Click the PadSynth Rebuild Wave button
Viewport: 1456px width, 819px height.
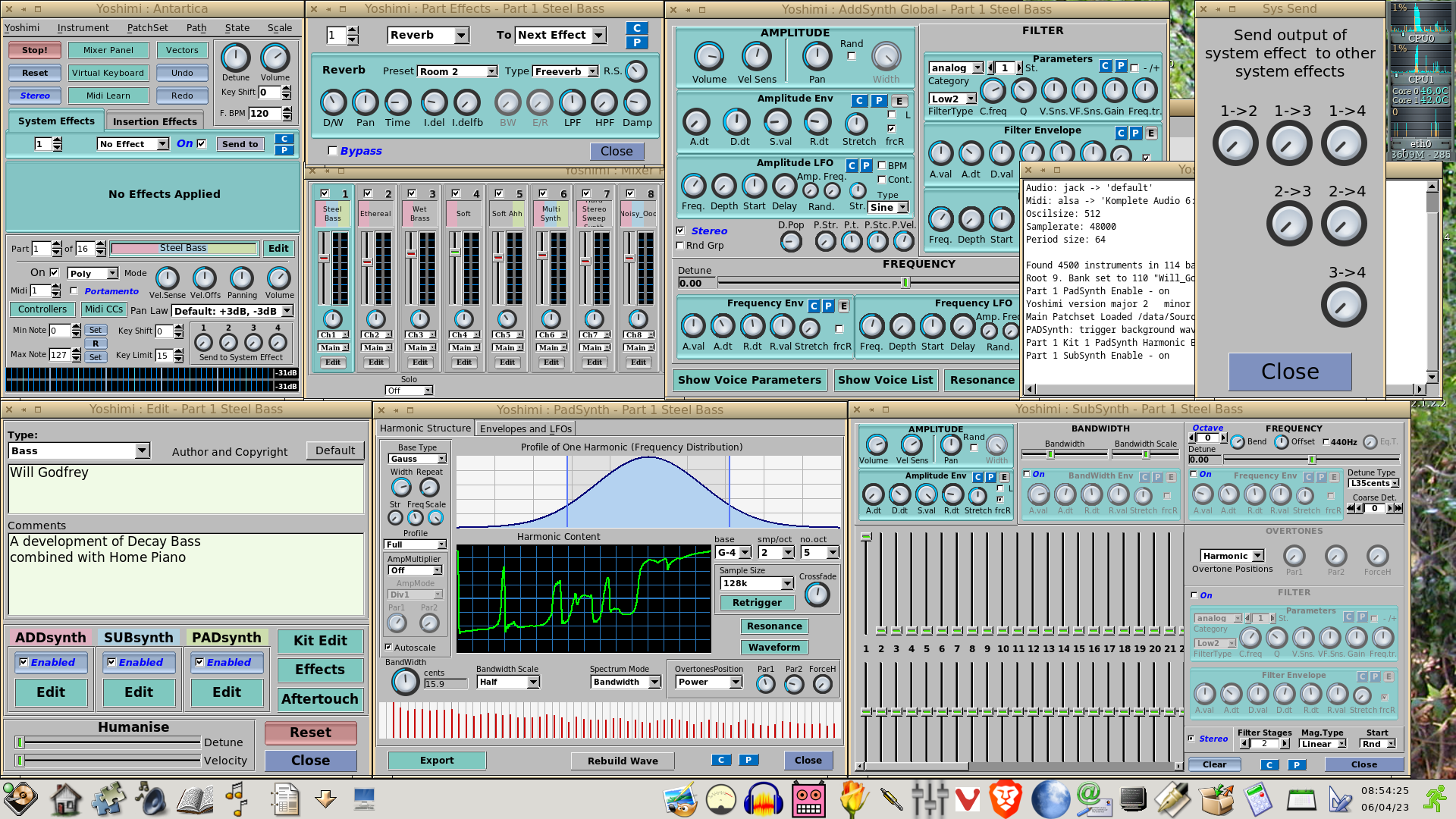point(623,761)
